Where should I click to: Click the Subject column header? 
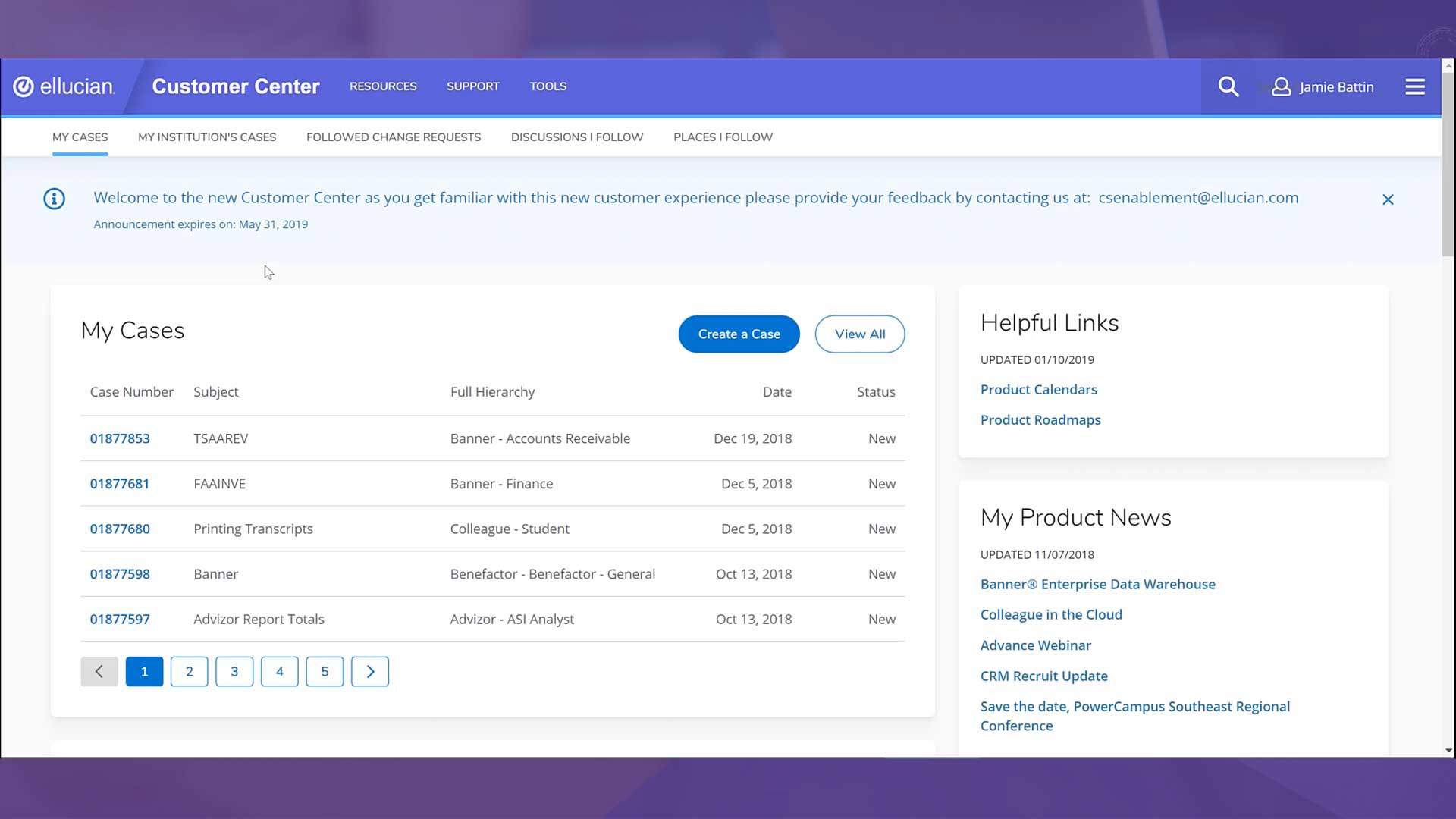click(215, 392)
